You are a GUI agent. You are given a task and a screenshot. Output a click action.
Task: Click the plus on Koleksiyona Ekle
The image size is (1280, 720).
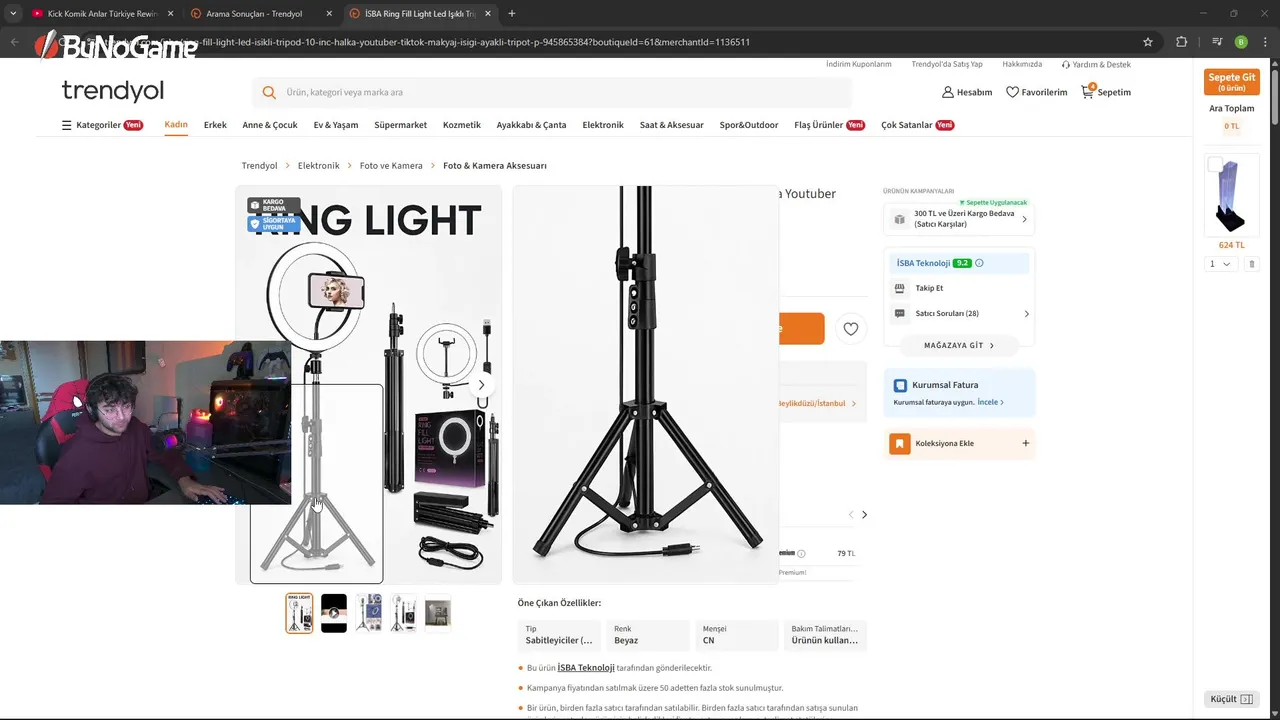click(x=1025, y=443)
